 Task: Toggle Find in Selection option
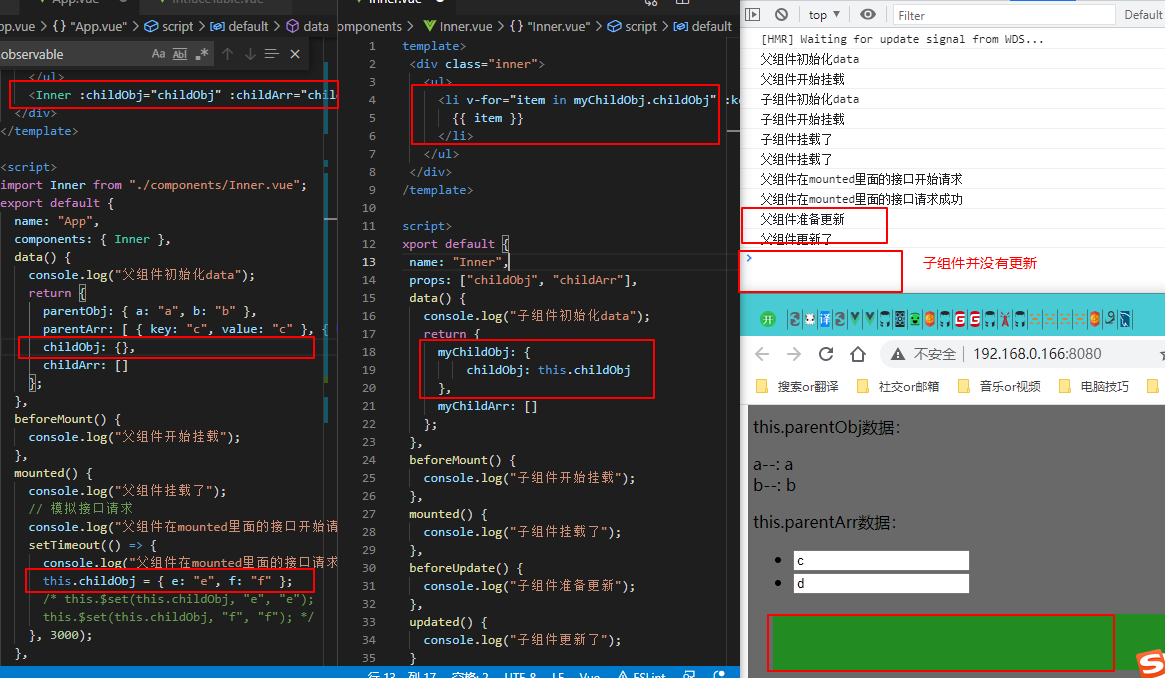(x=271, y=54)
